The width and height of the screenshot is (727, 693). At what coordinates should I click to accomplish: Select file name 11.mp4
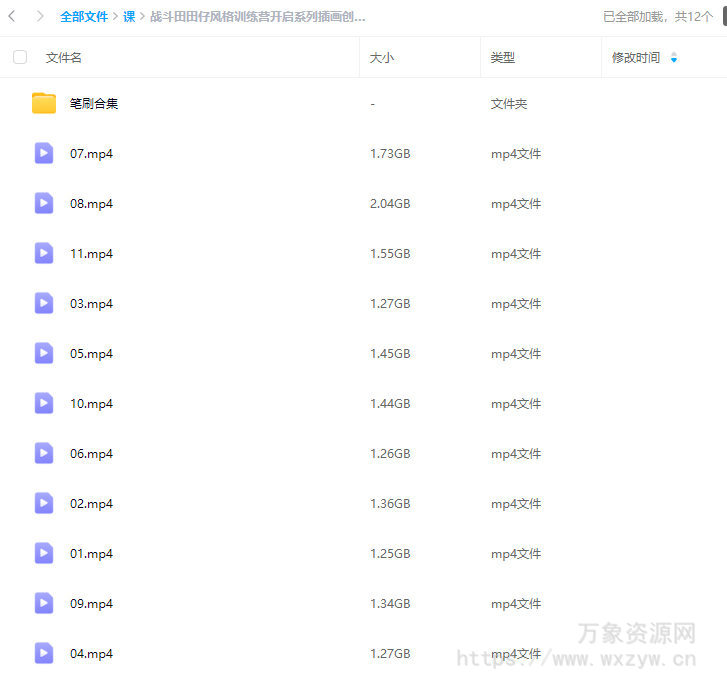coord(91,254)
